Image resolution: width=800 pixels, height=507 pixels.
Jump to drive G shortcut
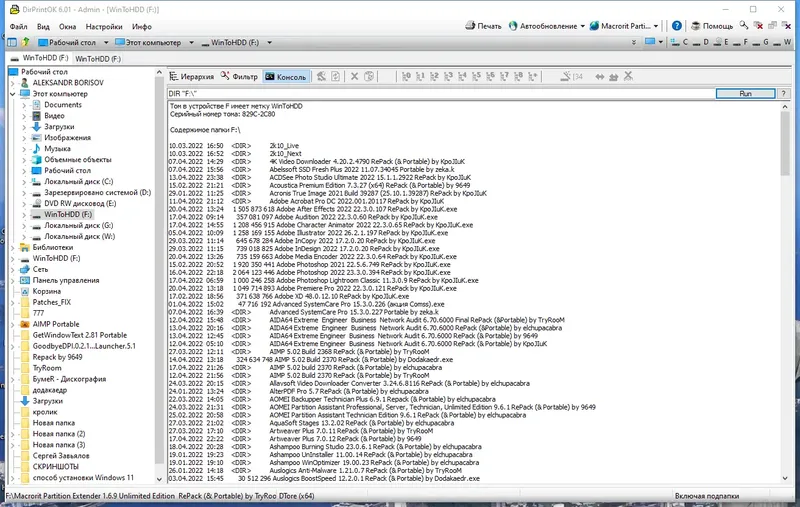(x=761, y=42)
